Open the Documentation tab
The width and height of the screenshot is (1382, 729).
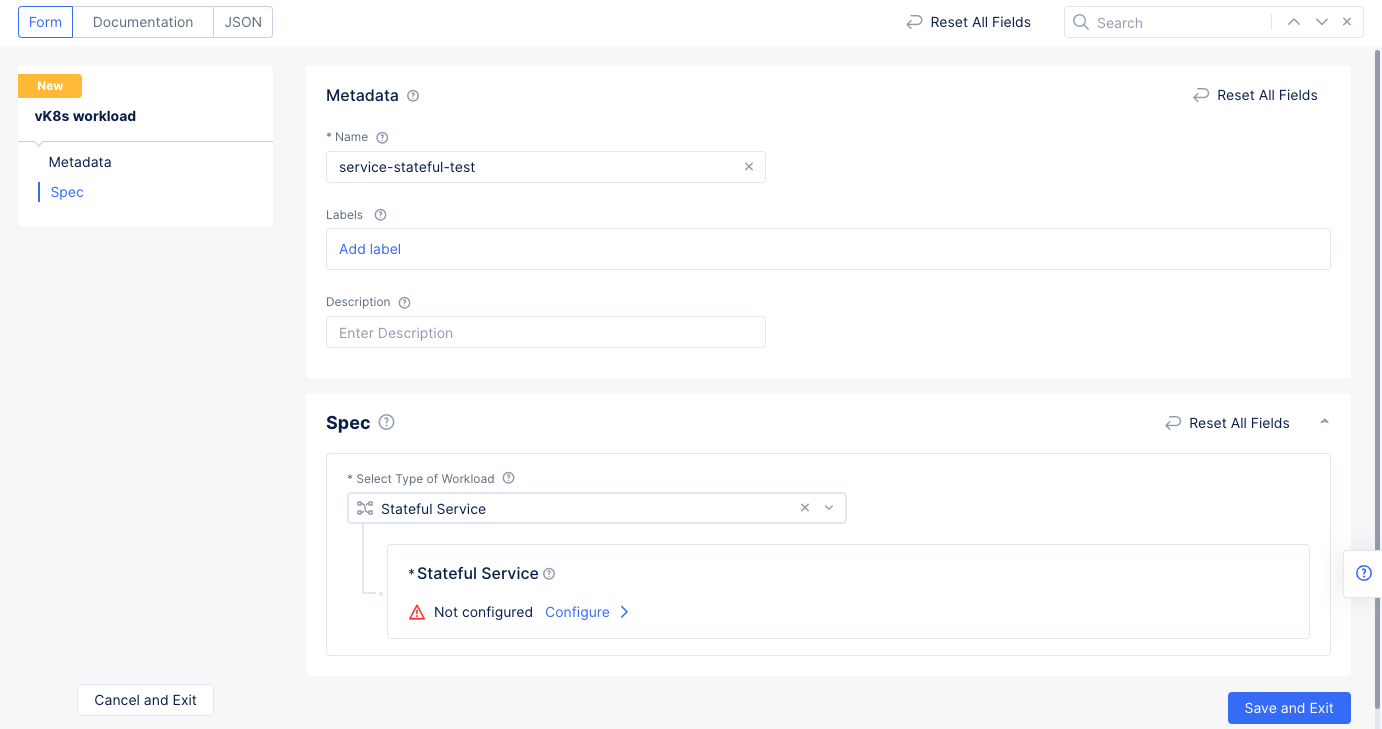(142, 21)
